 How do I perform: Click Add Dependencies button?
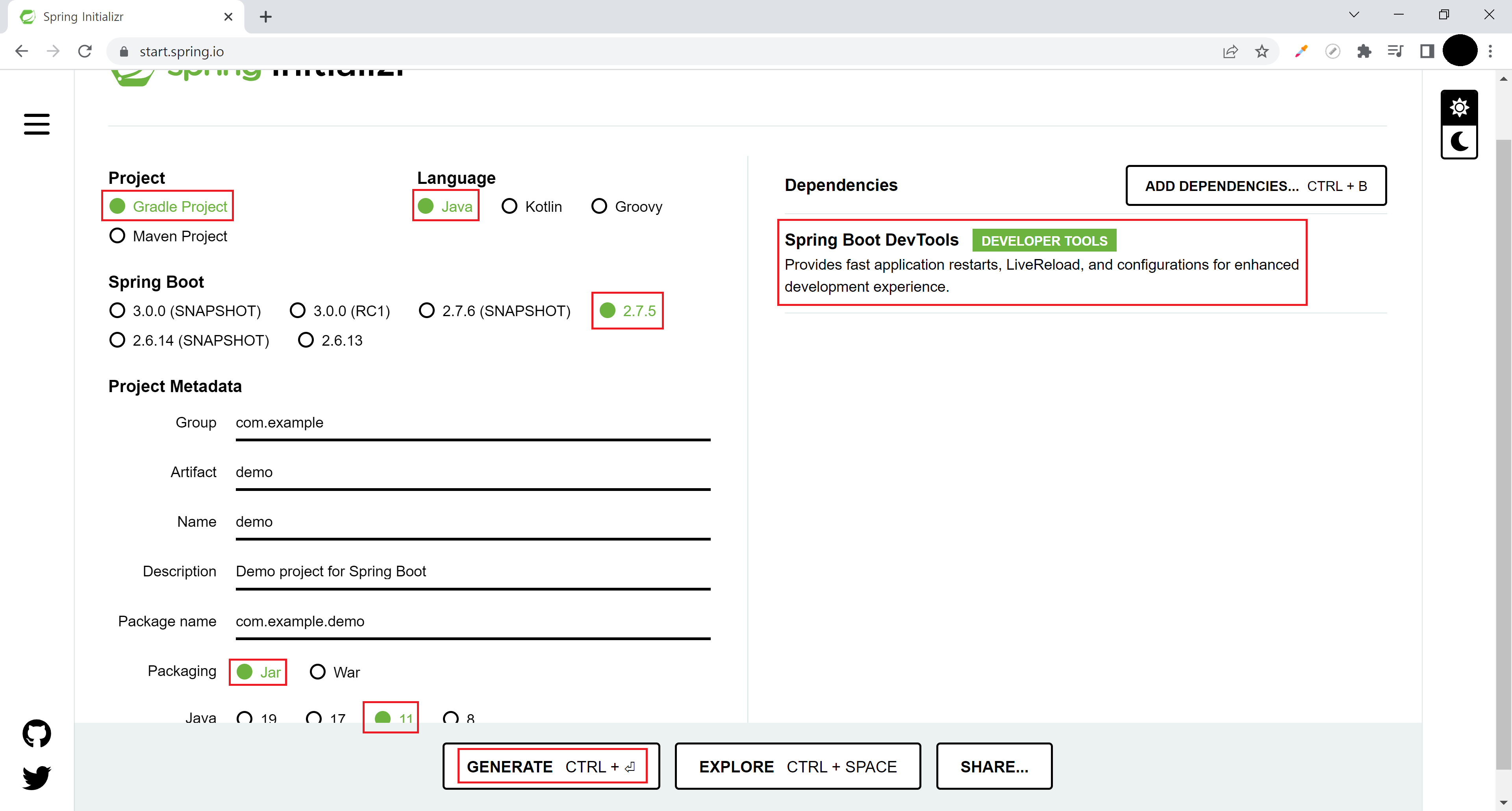[x=1256, y=186]
